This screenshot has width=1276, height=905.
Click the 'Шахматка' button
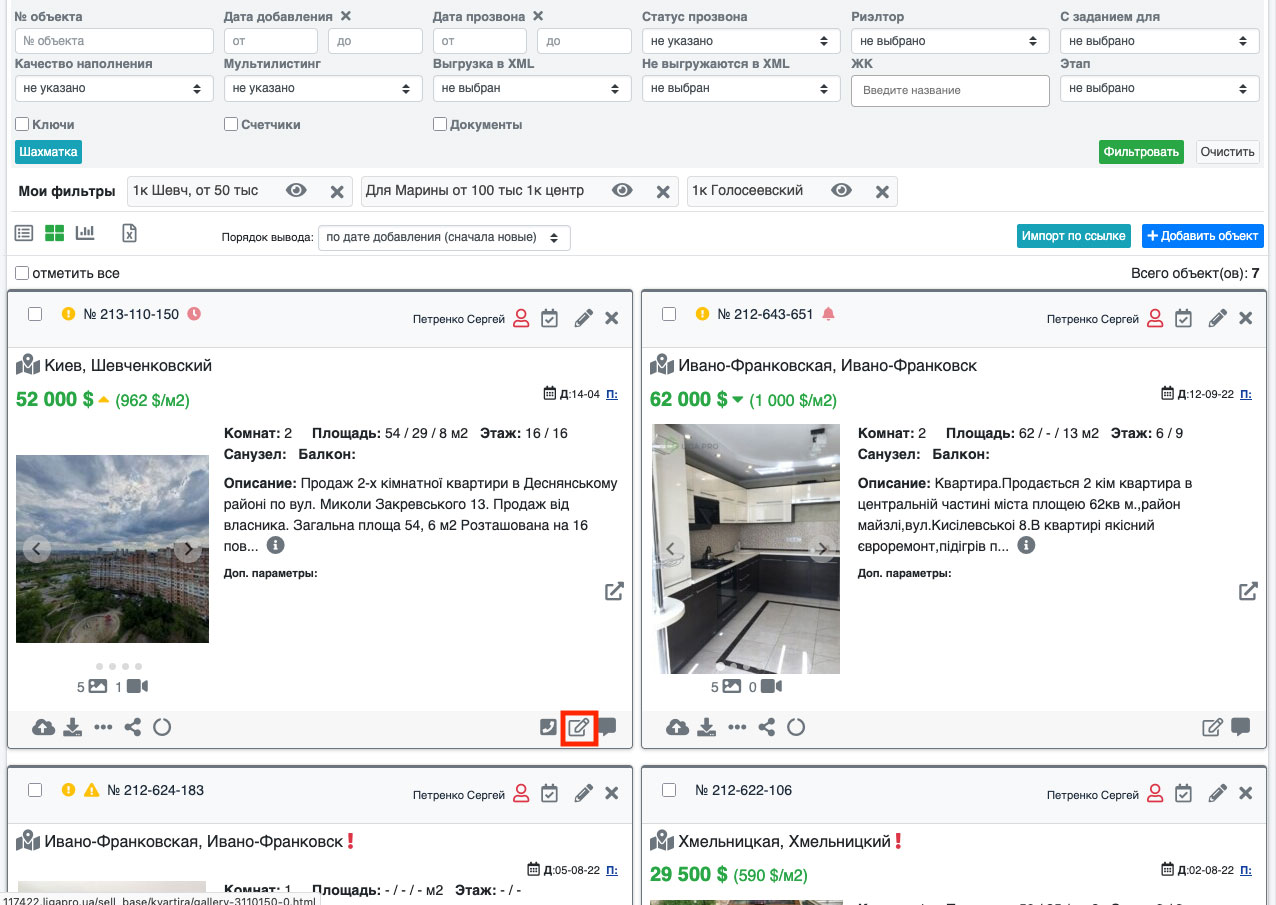(48, 152)
